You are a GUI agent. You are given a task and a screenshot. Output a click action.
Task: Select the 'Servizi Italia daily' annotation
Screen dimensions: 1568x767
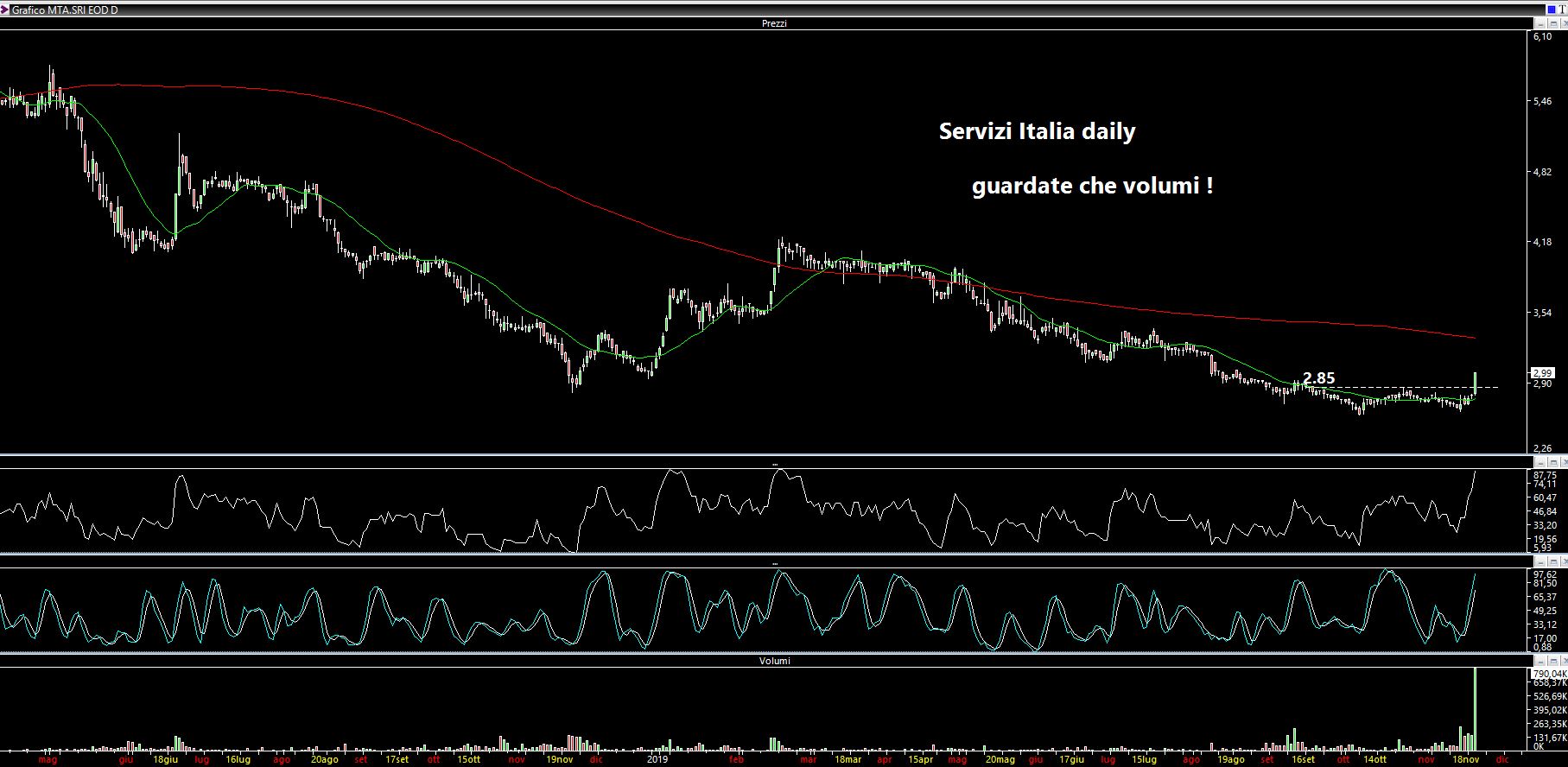[1037, 132]
